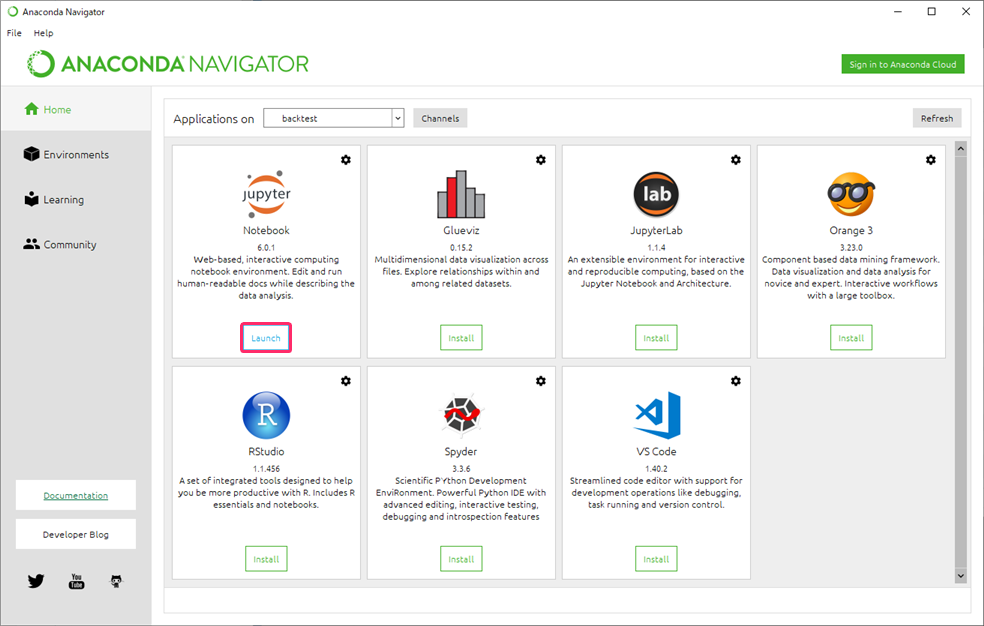Image resolution: width=984 pixels, height=626 pixels.
Task: Open settings gear on Spyder card
Action: [541, 381]
